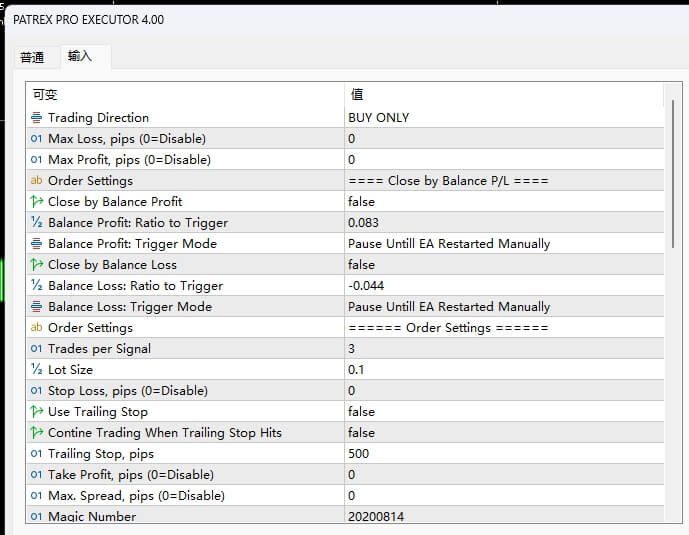Toggle Close by Balance Profit false value
Screen dimensions: 689x535
point(504,202)
